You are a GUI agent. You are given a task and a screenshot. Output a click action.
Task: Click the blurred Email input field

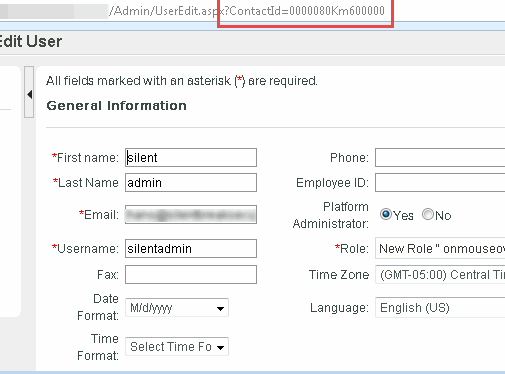(191, 214)
